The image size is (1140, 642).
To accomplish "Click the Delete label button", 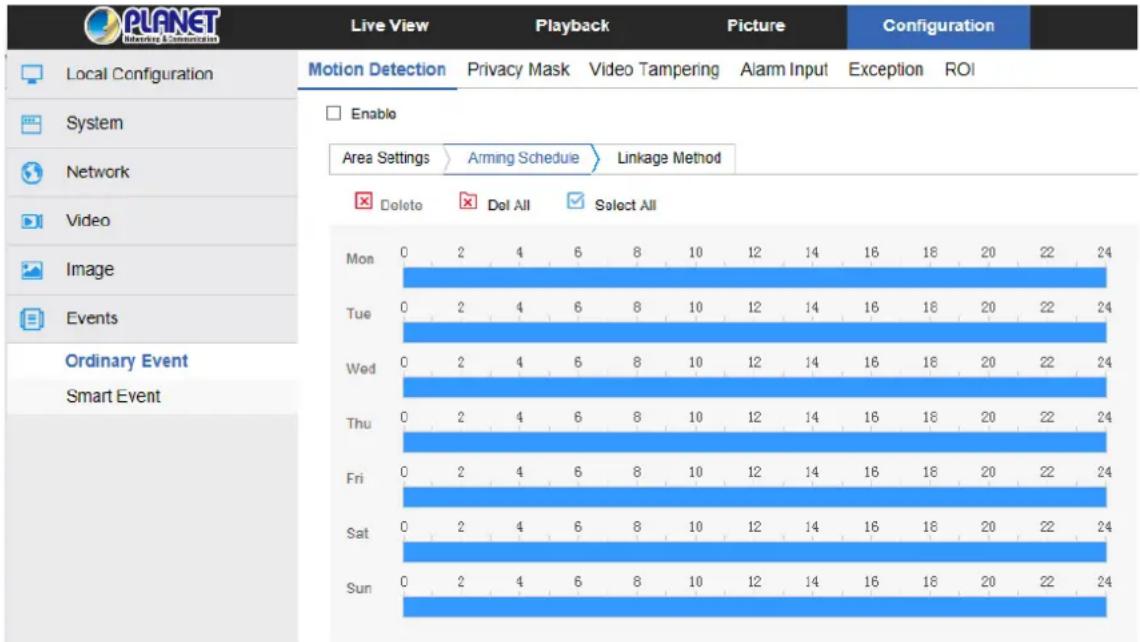I will point(401,205).
